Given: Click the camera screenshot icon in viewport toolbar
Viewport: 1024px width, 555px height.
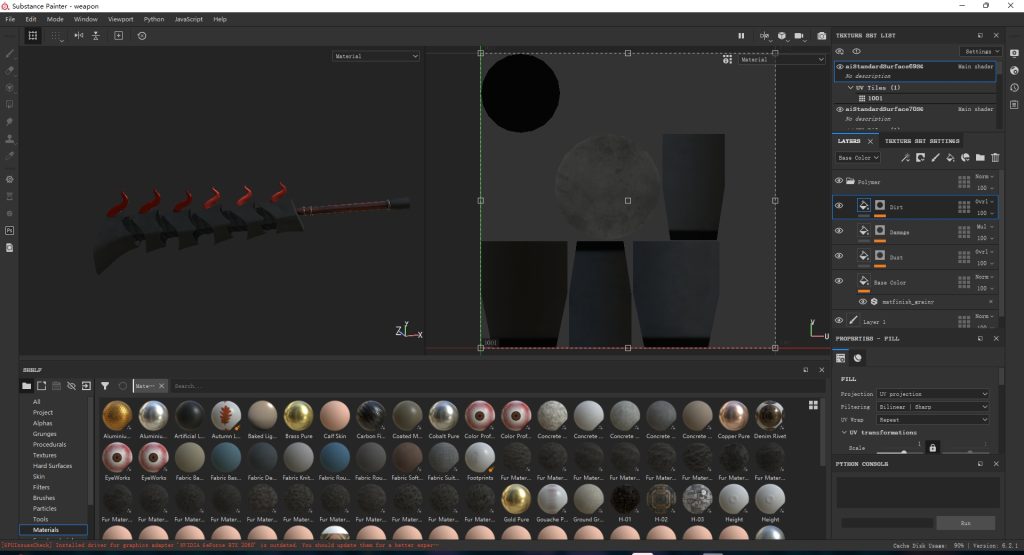Looking at the screenshot, I should (822, 36).
